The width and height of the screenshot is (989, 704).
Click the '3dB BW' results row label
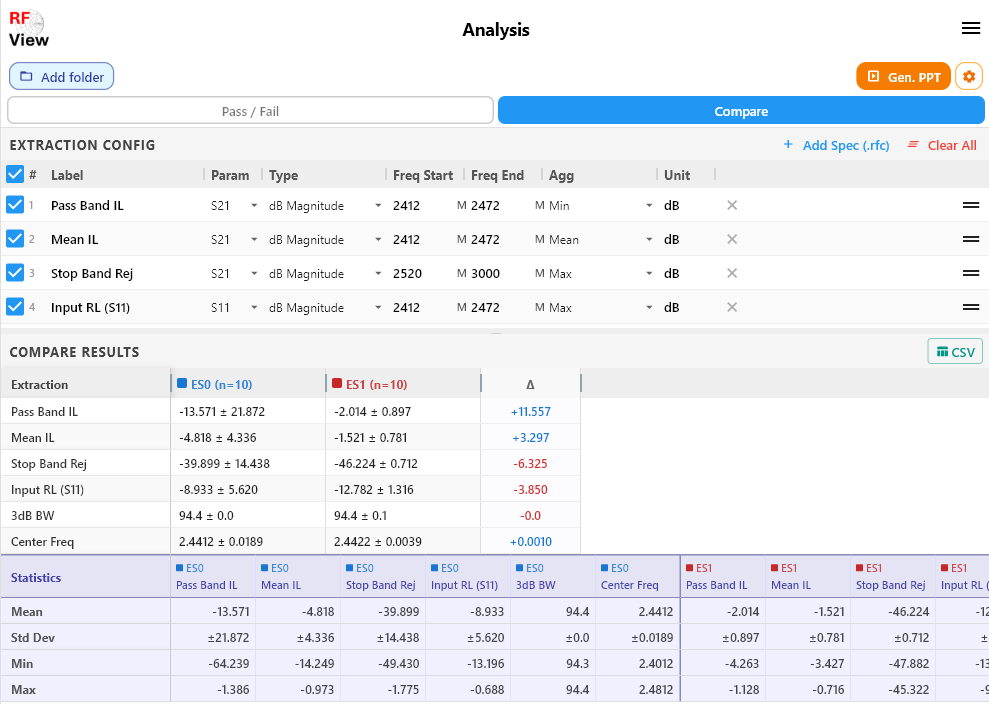coord(32,516)
